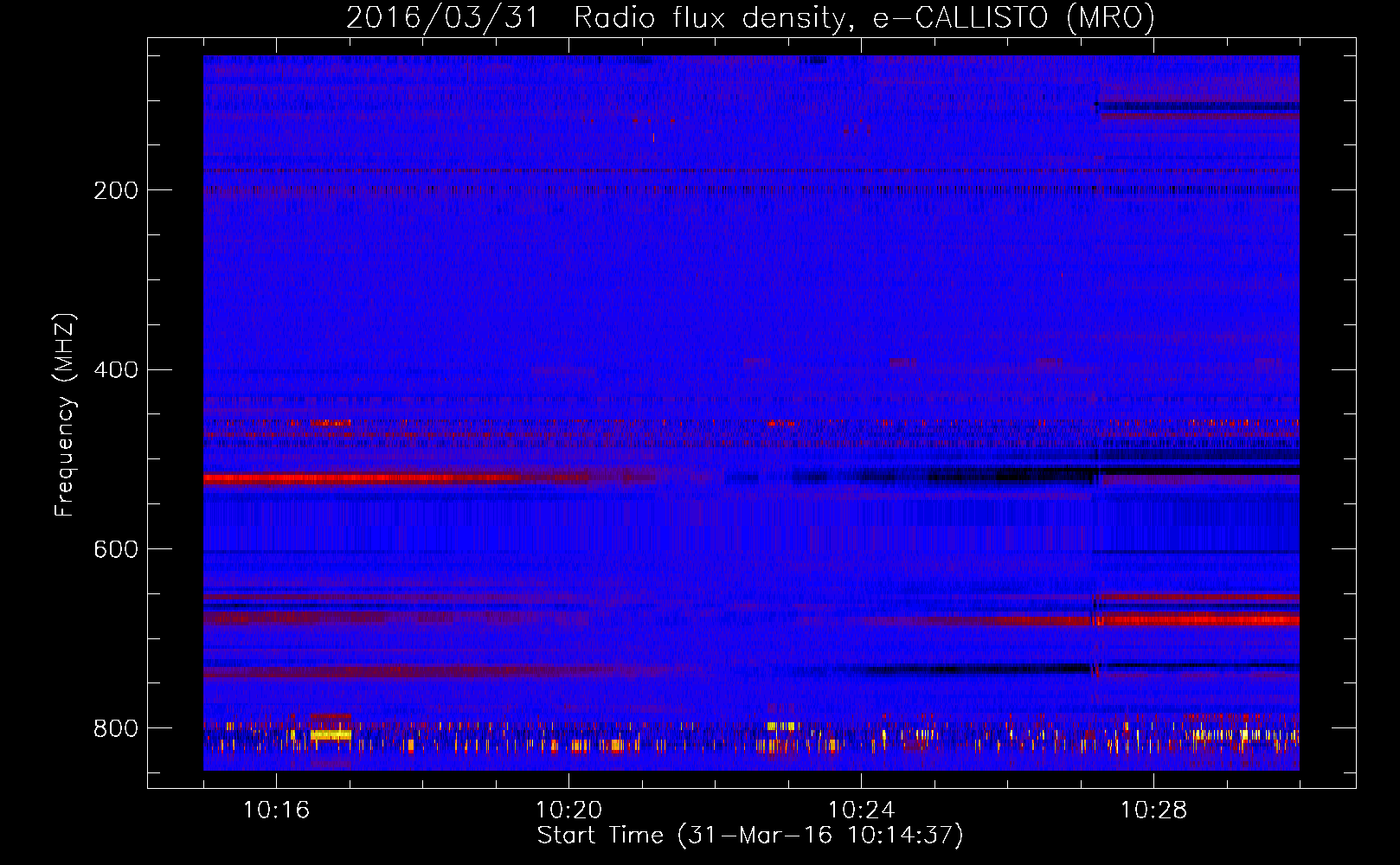Viewport: 1400px width, 865px height.
Task: Click the 'Start Time (31-Mar-16 10:14:37)' label
Action: click(x=750, y=836)
